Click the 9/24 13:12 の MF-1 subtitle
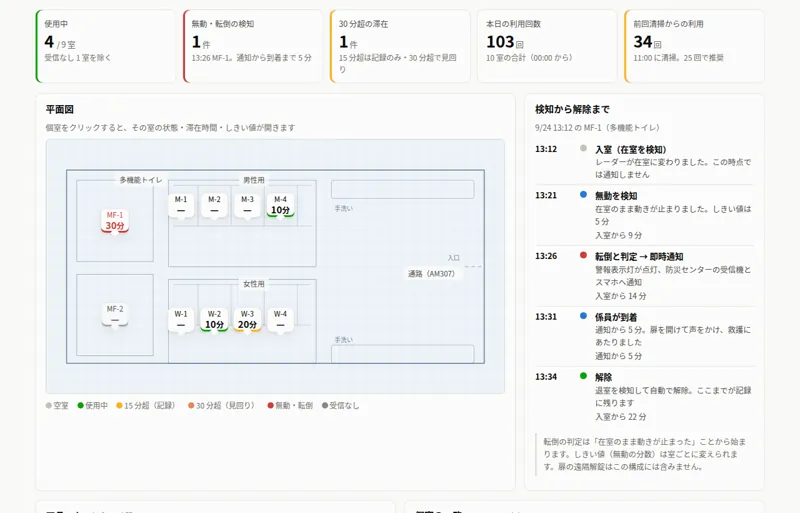Image resolution: width=800 pixels, height=513 pixels. pyautogui.click(x=597, y=128)
